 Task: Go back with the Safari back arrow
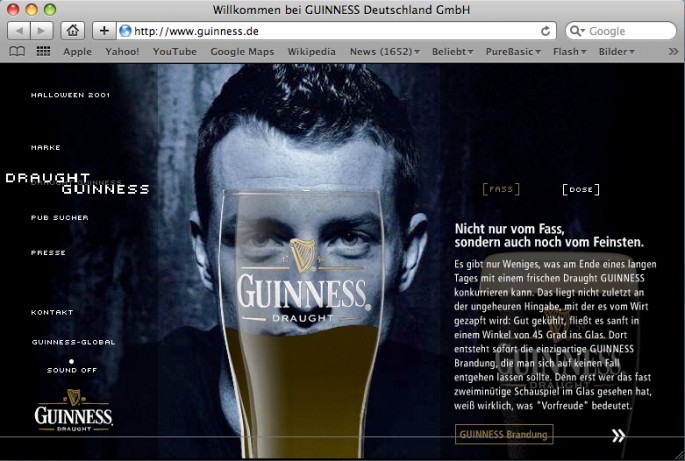click(19, 31)
